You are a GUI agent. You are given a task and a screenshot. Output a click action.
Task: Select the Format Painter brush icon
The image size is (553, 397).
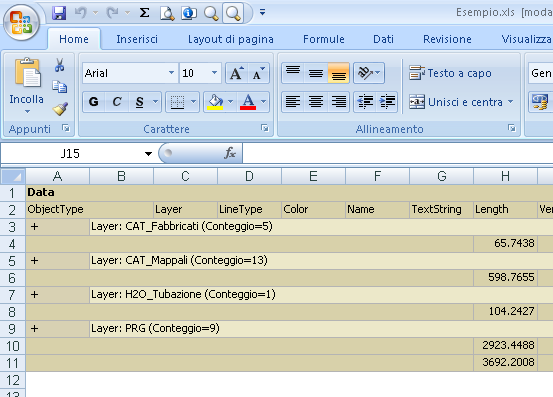(x=60, y=109)
